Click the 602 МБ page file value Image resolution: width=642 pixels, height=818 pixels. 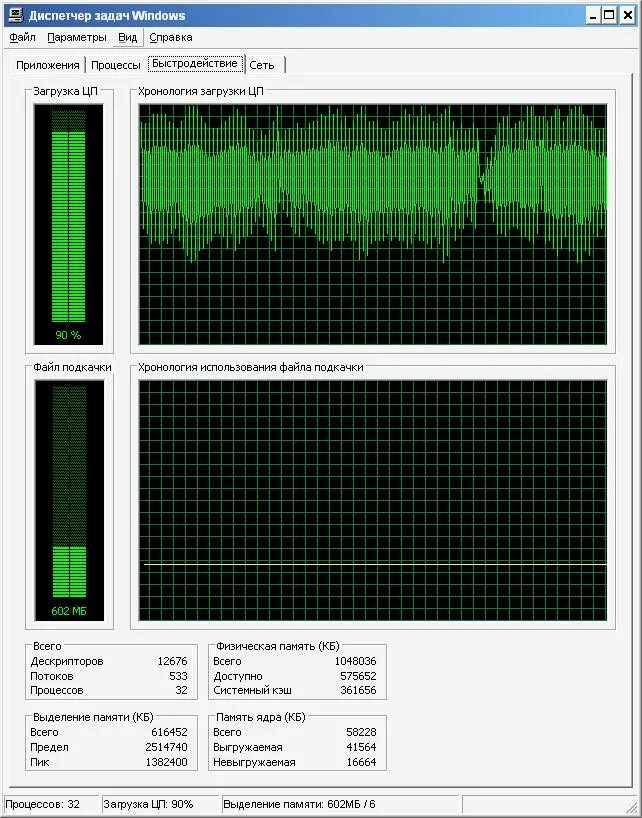[x=69, y=611]
